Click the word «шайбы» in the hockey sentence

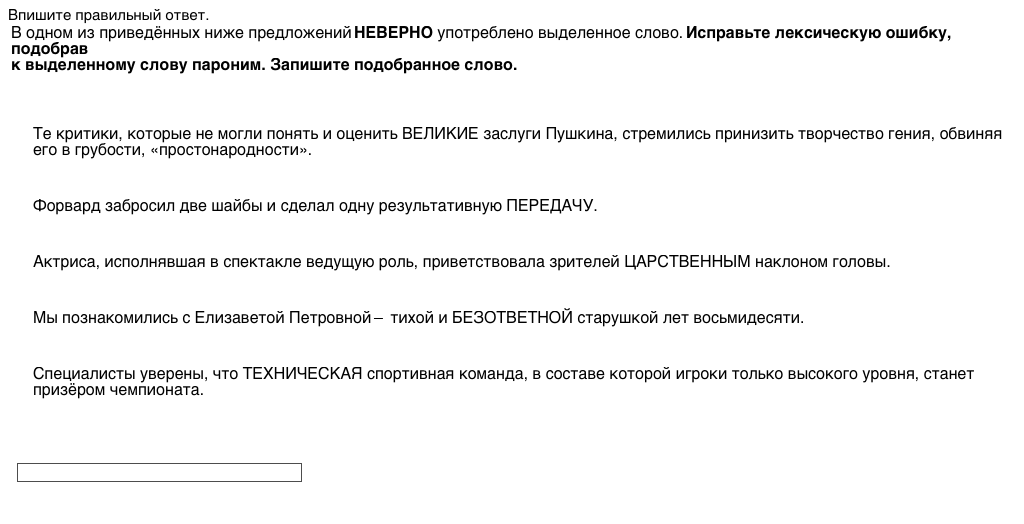[241, 206]
